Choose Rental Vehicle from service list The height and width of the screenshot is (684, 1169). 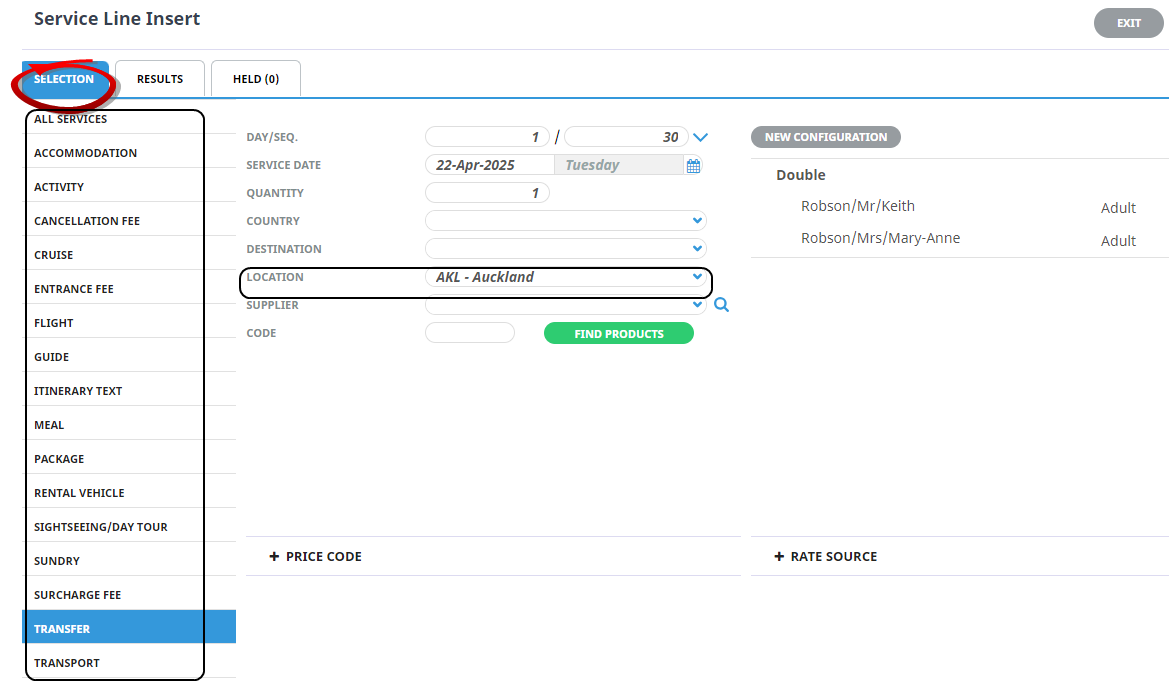pos(80,493)
